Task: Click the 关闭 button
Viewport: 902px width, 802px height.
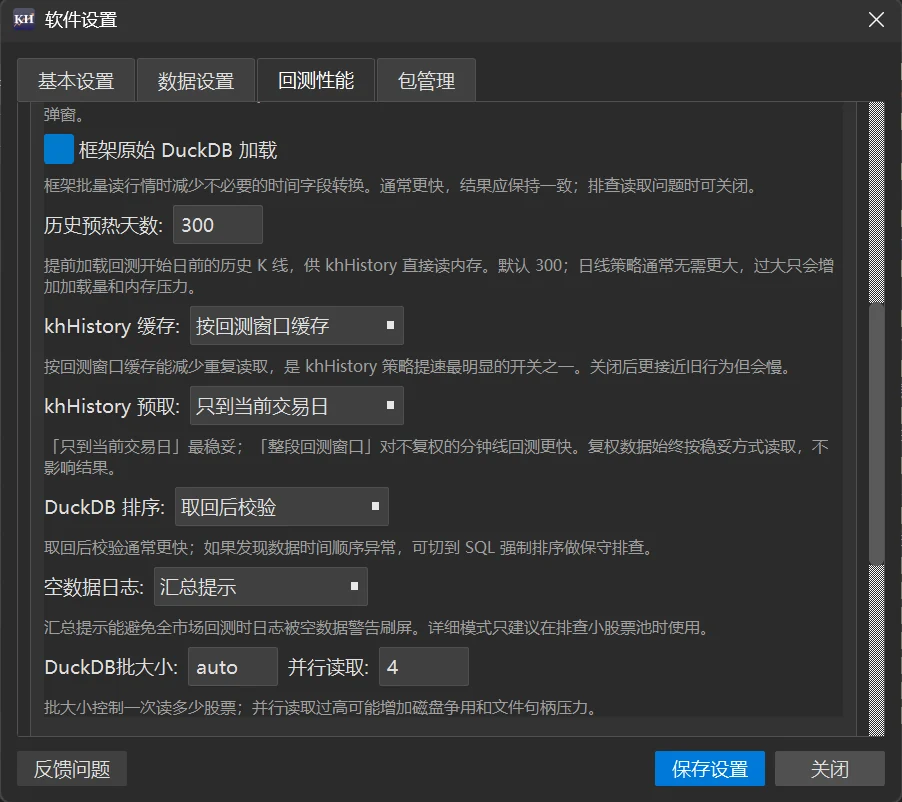Action: click(830, 769)
